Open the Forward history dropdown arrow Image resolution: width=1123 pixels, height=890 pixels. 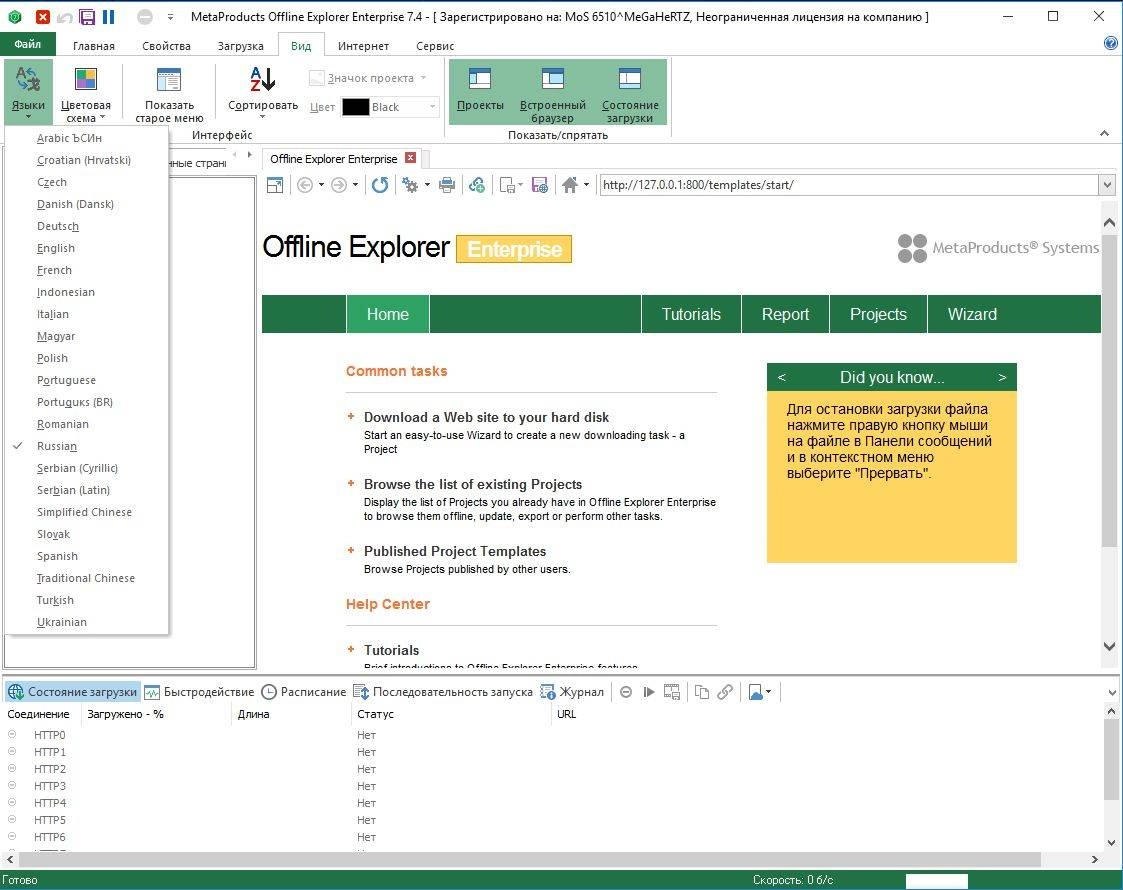click(355, 185)
